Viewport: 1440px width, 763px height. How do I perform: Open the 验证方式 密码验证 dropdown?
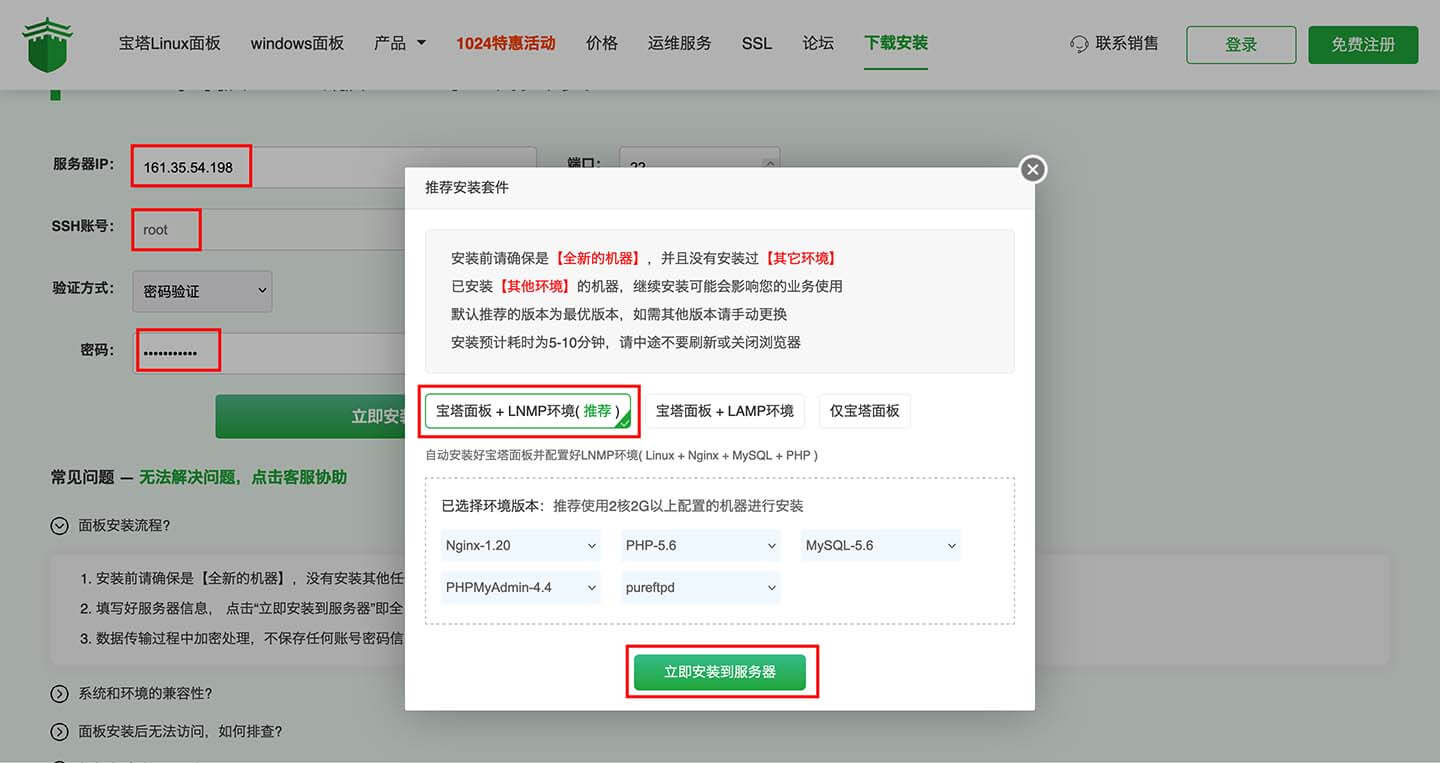click(x=202, y=291)
